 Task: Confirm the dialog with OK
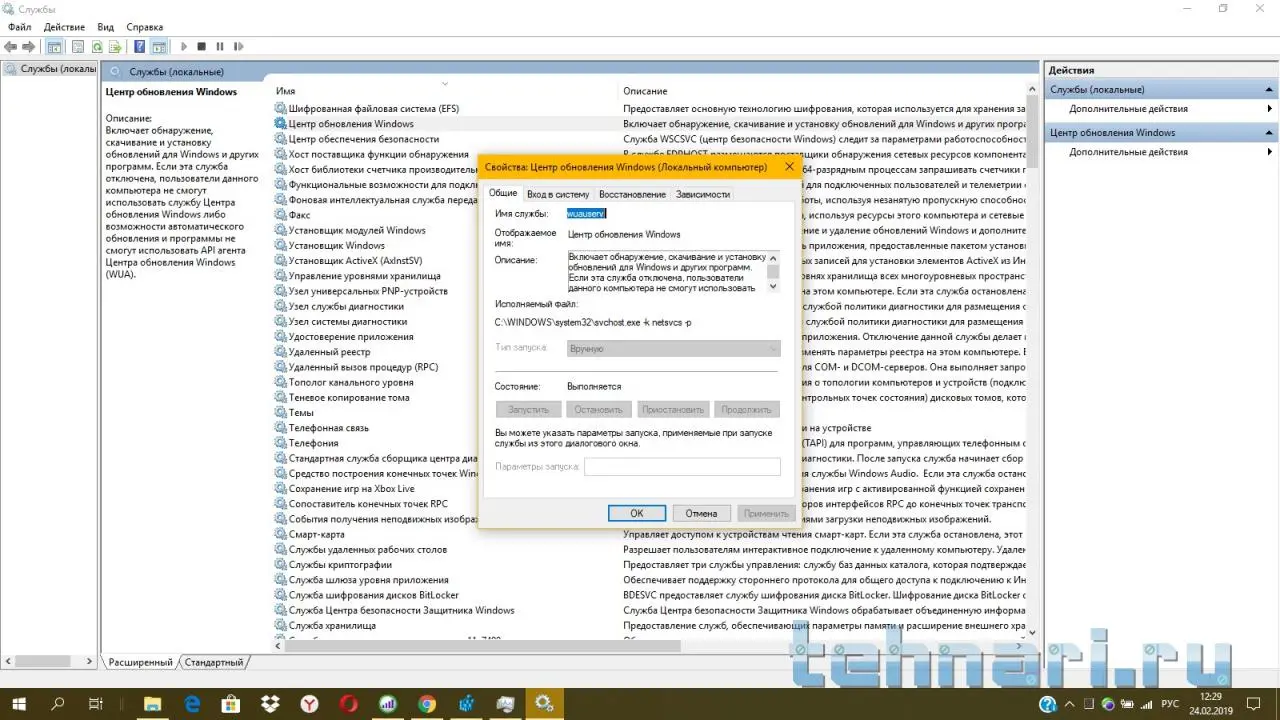click(x=637, y=513)
